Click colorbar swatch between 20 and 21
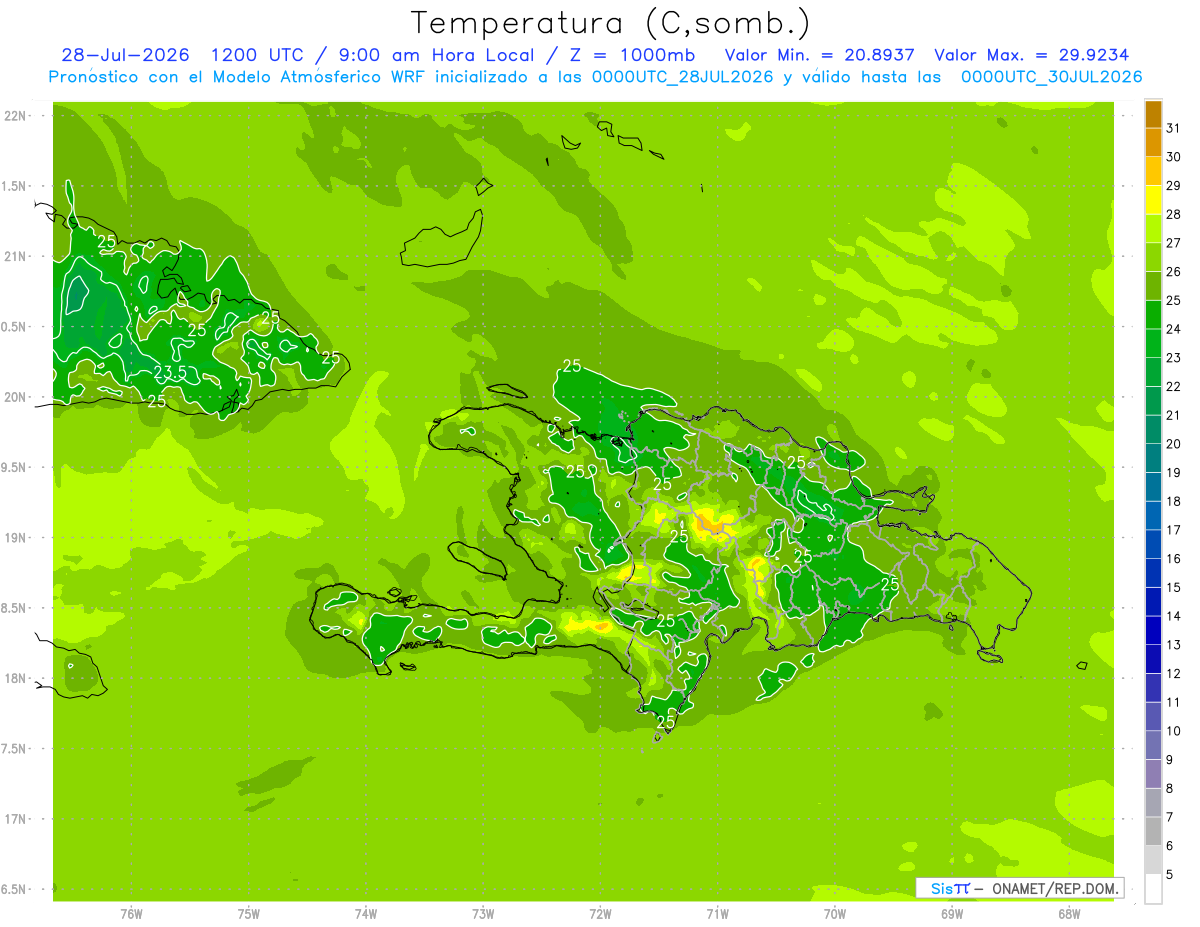Image resolution: width=1200 pixels, height=927 pixels. (x=1153, y=429)
